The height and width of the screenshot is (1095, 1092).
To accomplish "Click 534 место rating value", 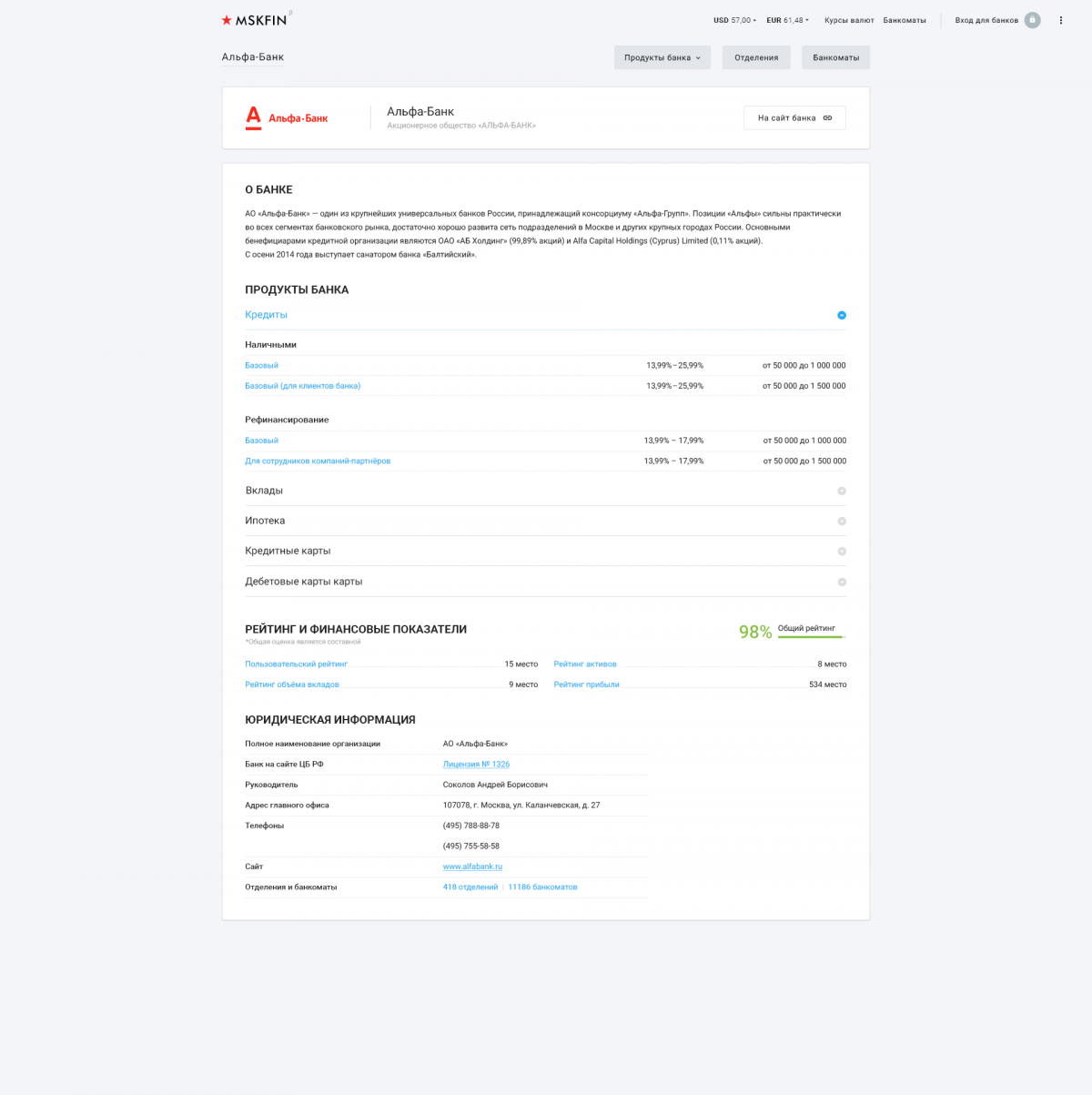I will click(827, 684).
